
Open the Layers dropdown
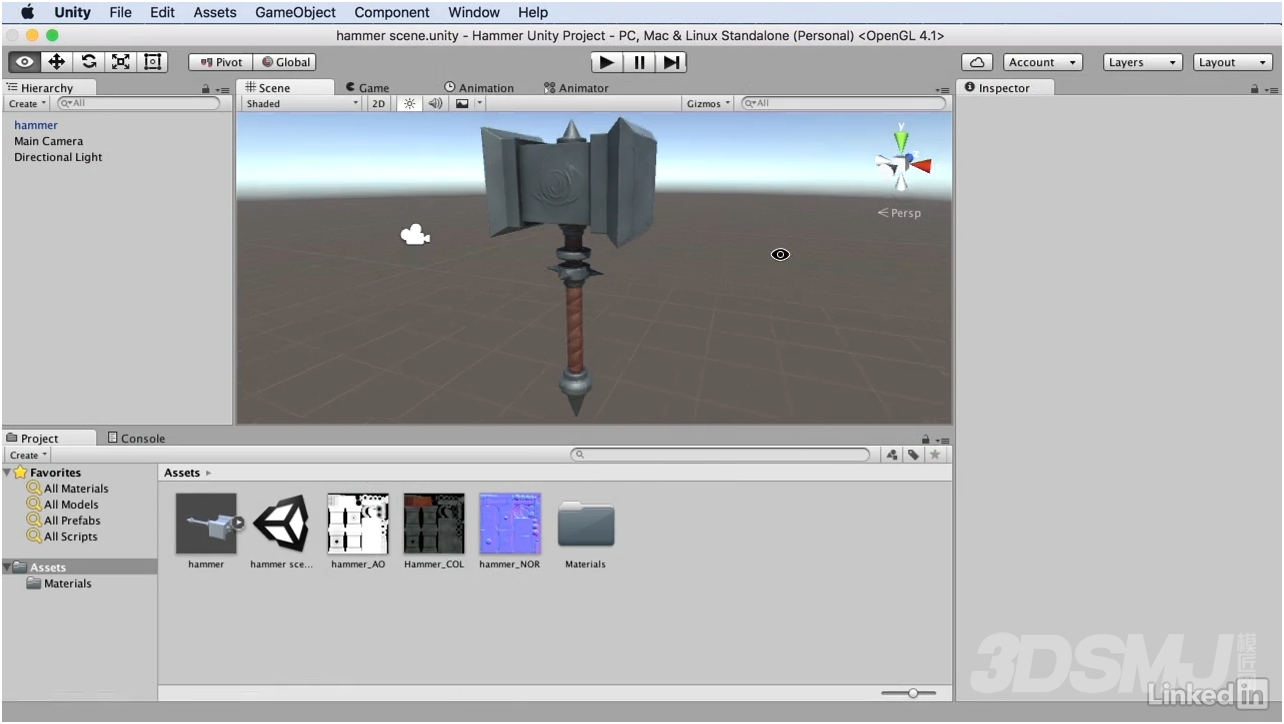point(1144,62)
